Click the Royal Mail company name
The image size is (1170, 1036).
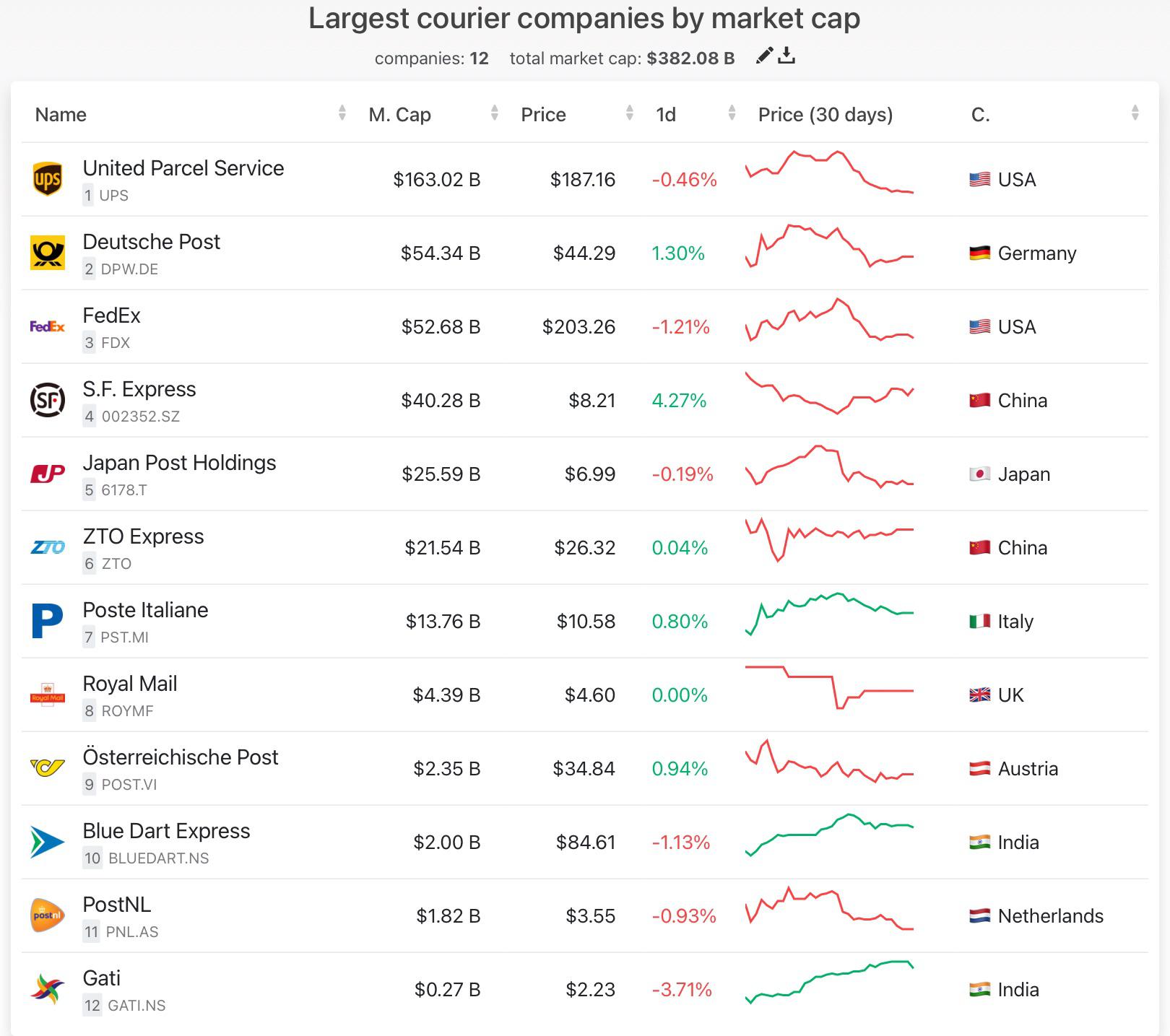point(130,684)
